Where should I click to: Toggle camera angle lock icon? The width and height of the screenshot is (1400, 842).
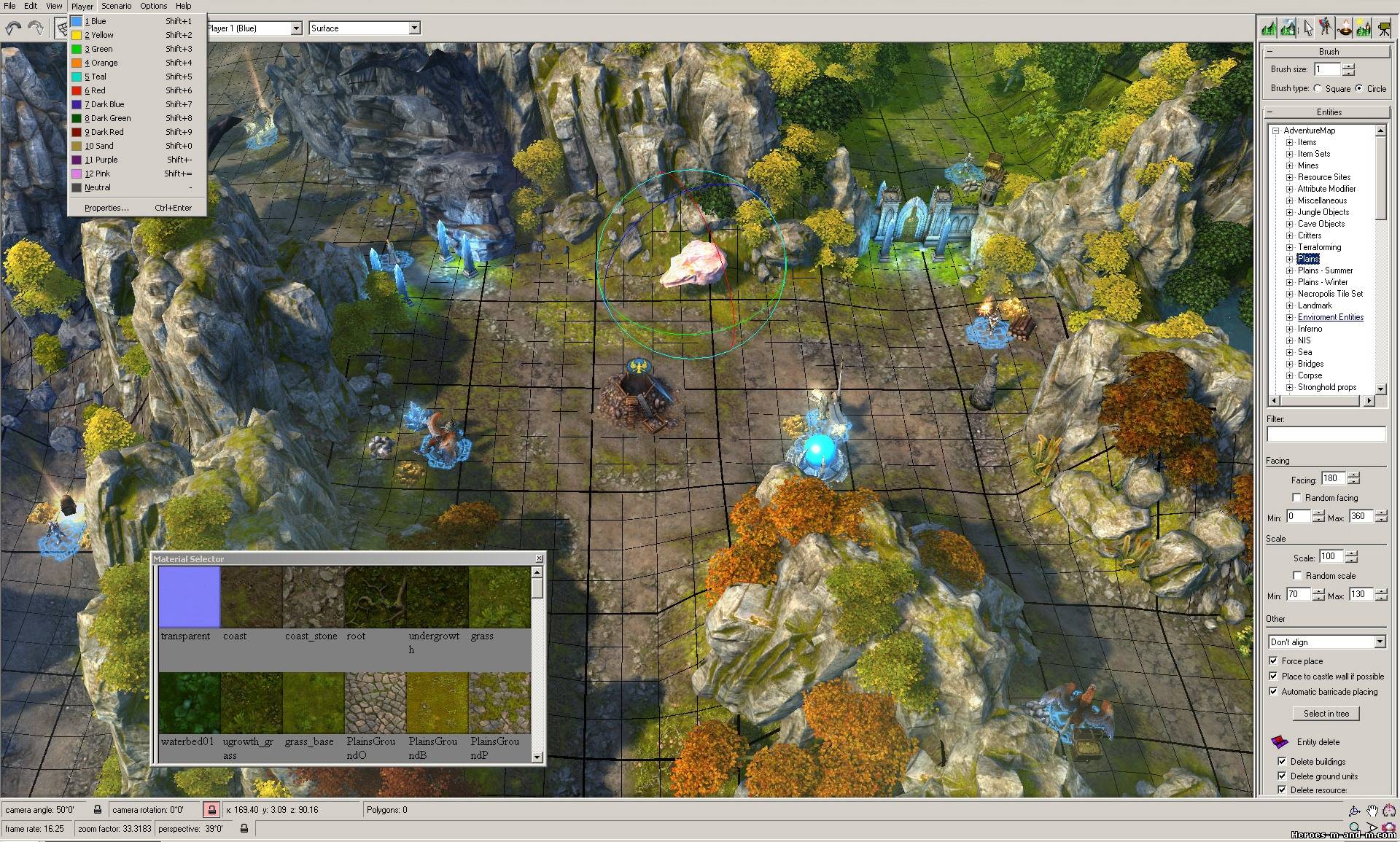click(98, 809)
